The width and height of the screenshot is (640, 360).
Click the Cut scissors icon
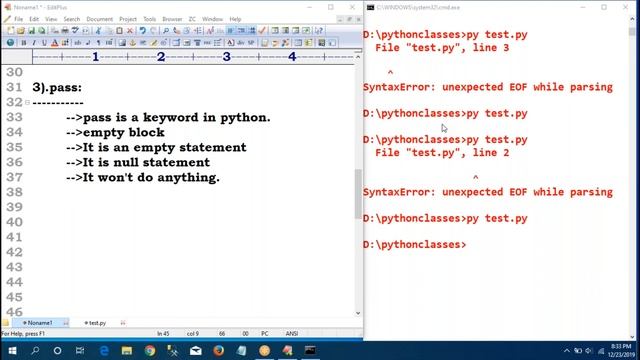pyautogui.click(x=98, y=31)
